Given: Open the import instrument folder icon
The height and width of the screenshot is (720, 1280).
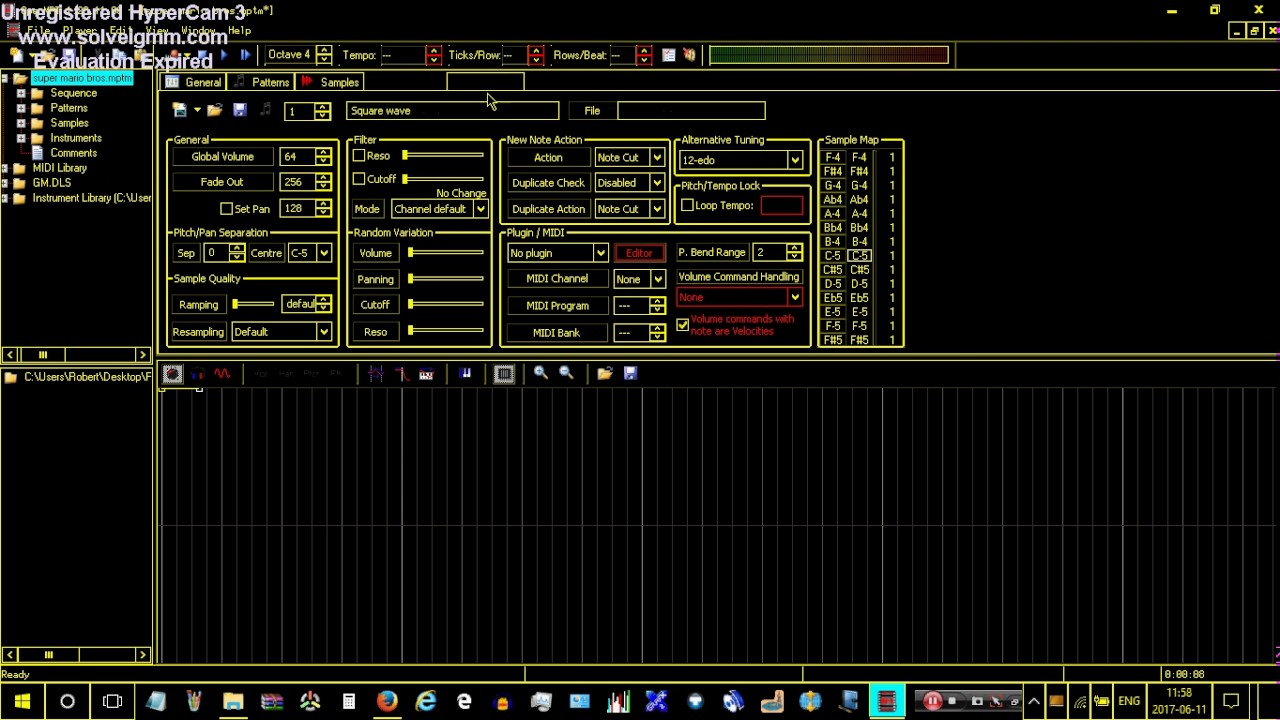Looking at the screenshot, I should [214, 111].
